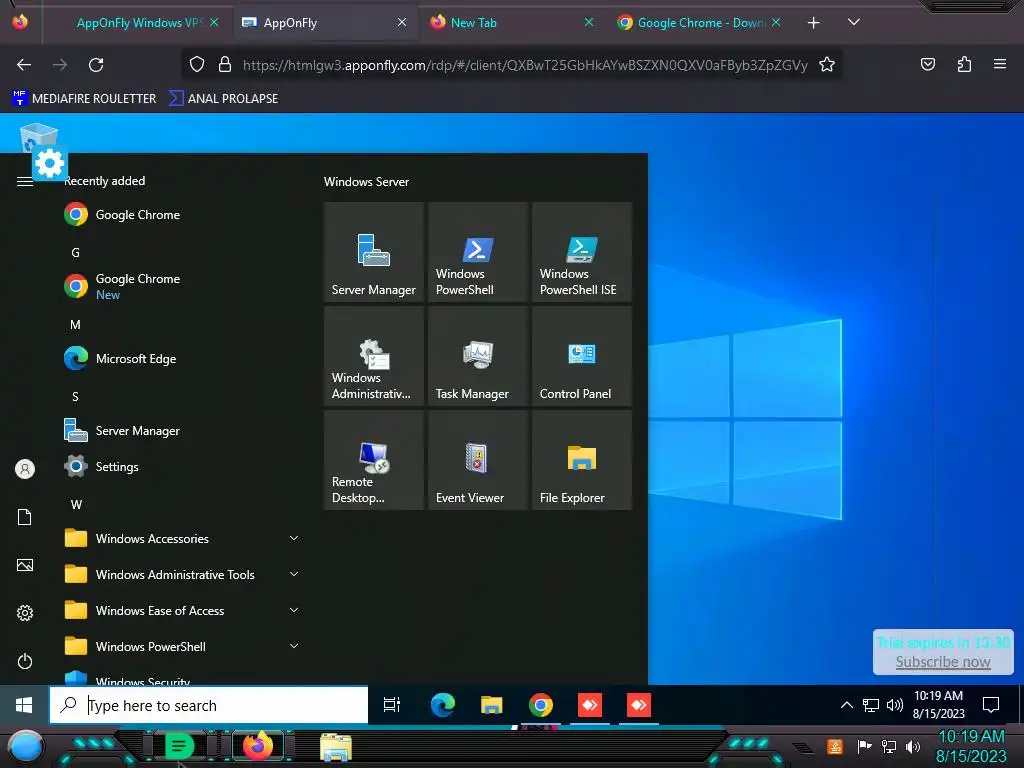Open MEDIAFIRE ROULETTER bookmark
The height and width of the screenshot is (768, 1024).
(84, 99)
